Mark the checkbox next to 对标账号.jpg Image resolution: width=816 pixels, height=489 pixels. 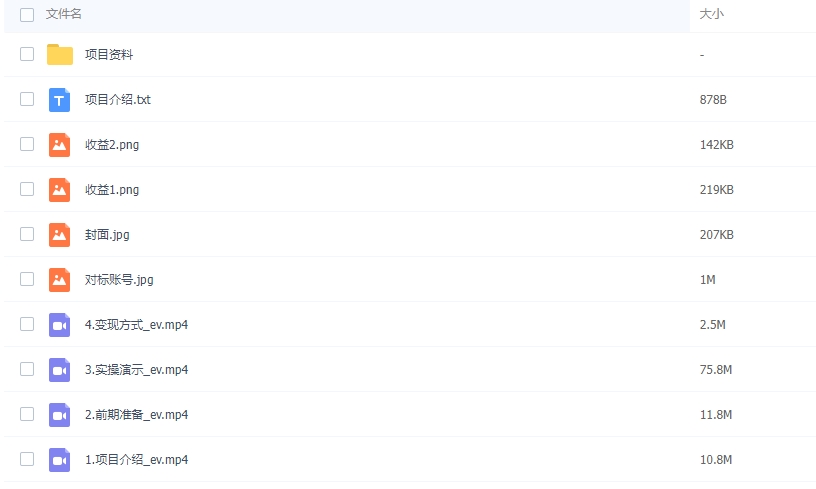click(27, 280)
